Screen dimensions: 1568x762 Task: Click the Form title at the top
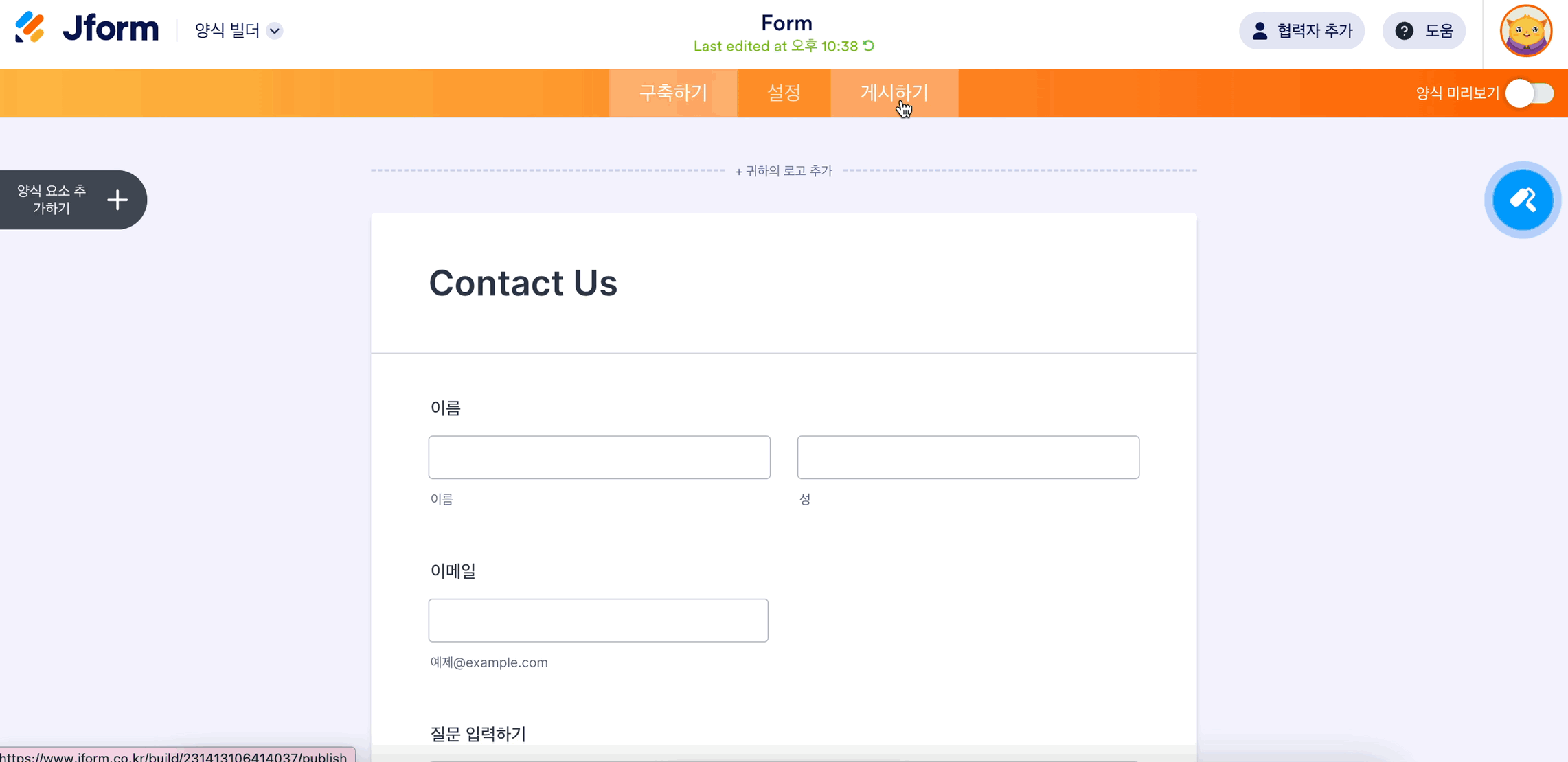[786, 23]
